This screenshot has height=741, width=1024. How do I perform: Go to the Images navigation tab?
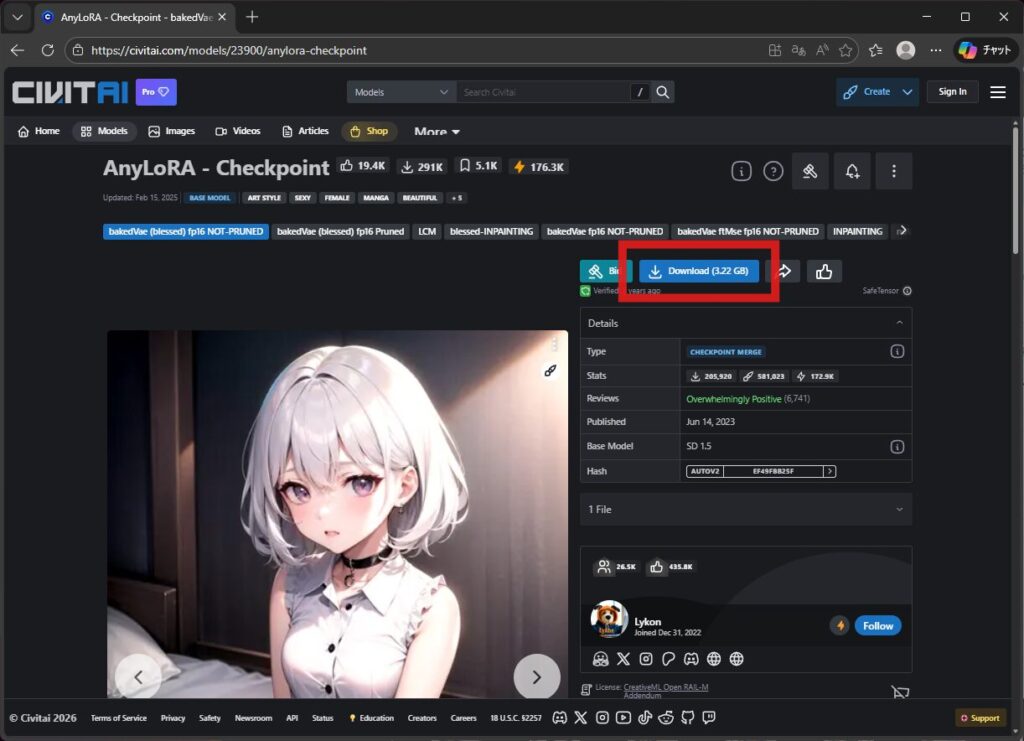(171, 131)
